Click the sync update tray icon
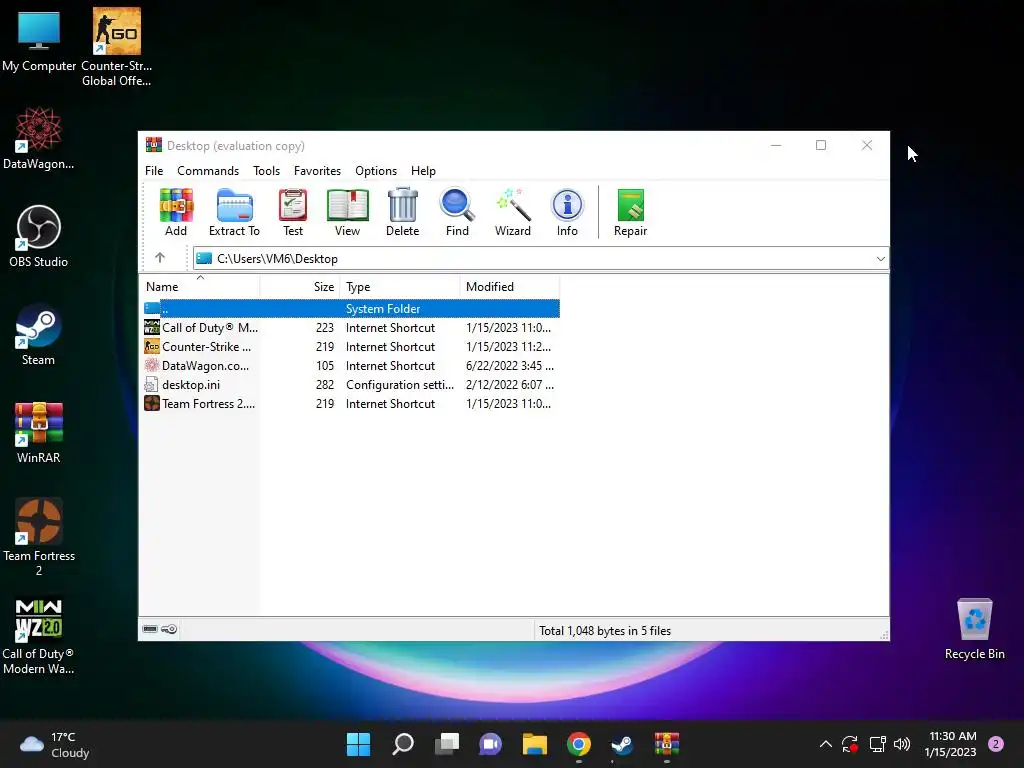Viewport: 1024px width, 768px height. pos(850,744)
